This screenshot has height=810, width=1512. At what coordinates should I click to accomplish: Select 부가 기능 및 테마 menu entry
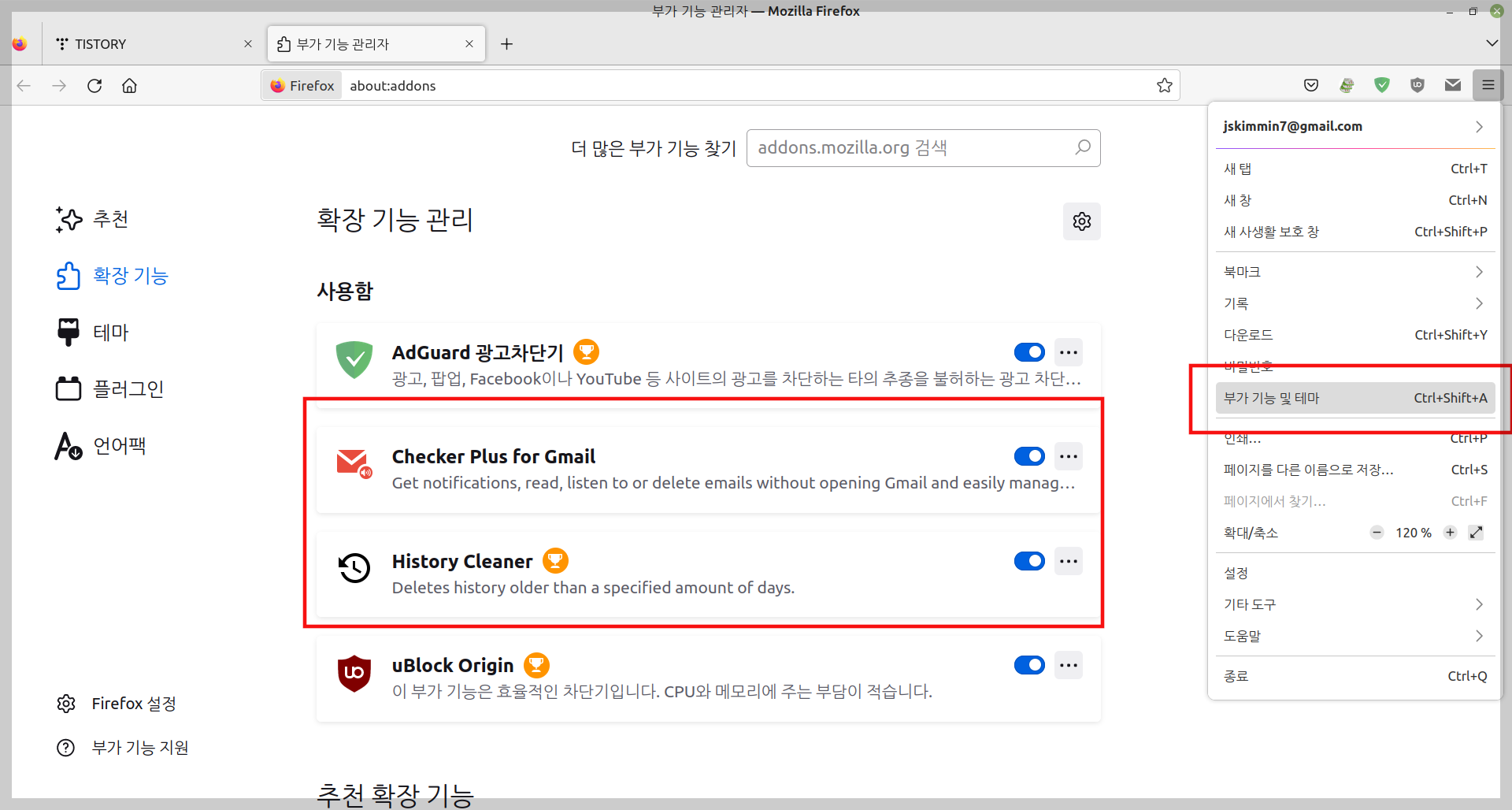point(1353,398)
